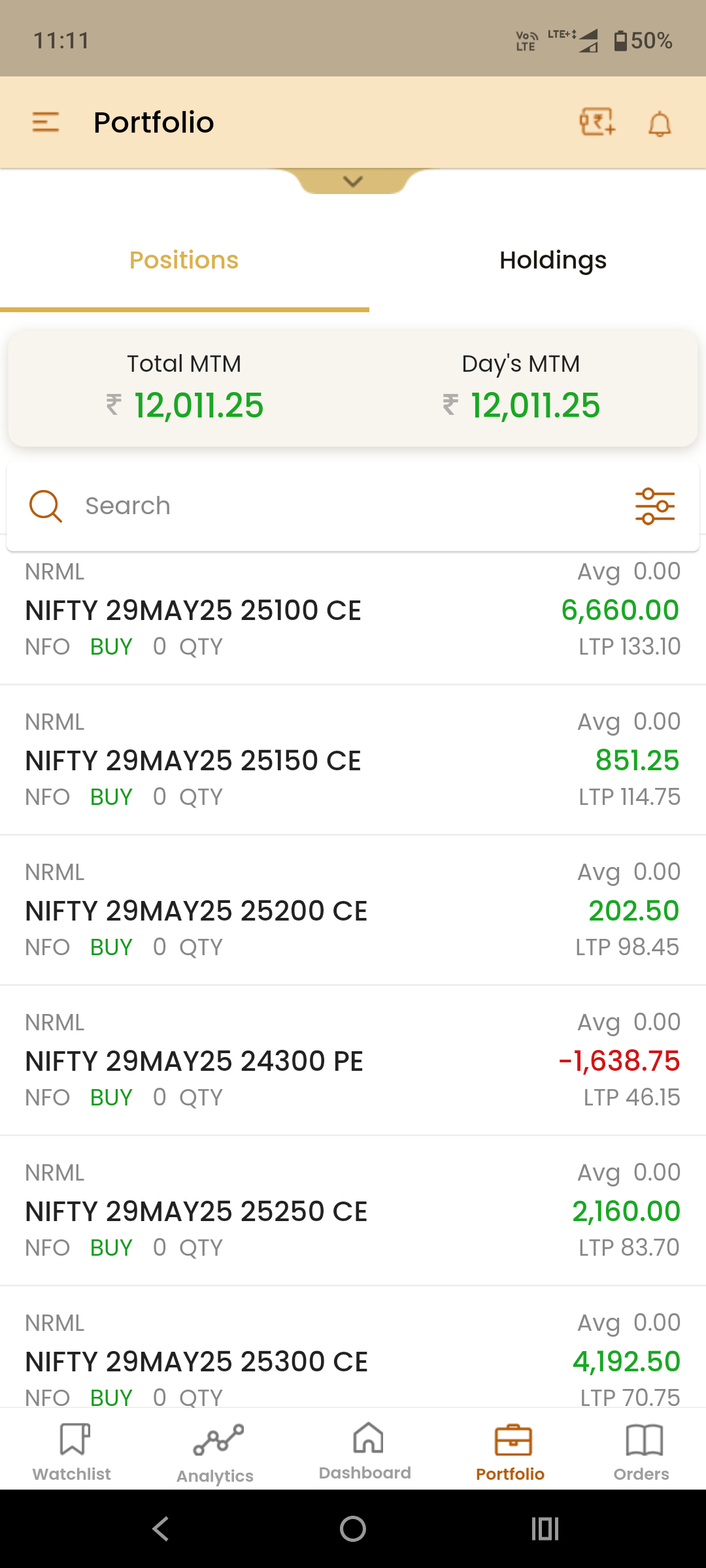Tap the search magnifier icon
Image resolution: width=706 pixels, height=1568 pixels.
[46, 506]
